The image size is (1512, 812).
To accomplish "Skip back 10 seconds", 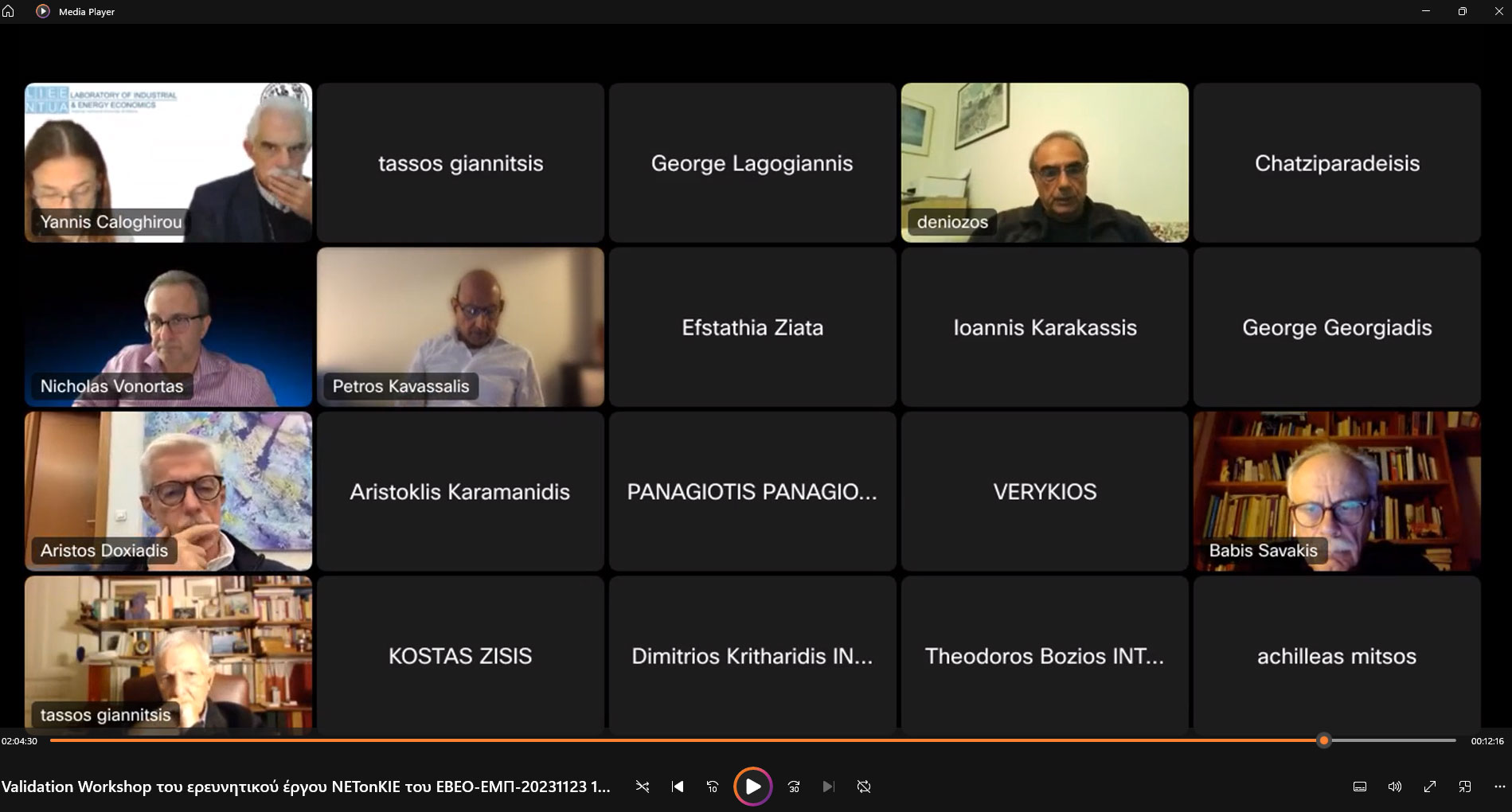I will [713, 787].
